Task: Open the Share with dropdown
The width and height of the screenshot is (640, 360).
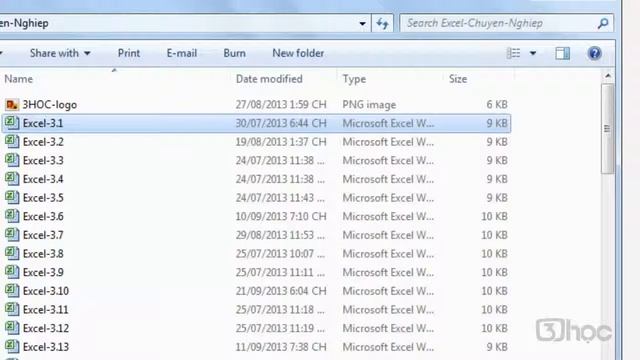Action: tap(60, 53)
